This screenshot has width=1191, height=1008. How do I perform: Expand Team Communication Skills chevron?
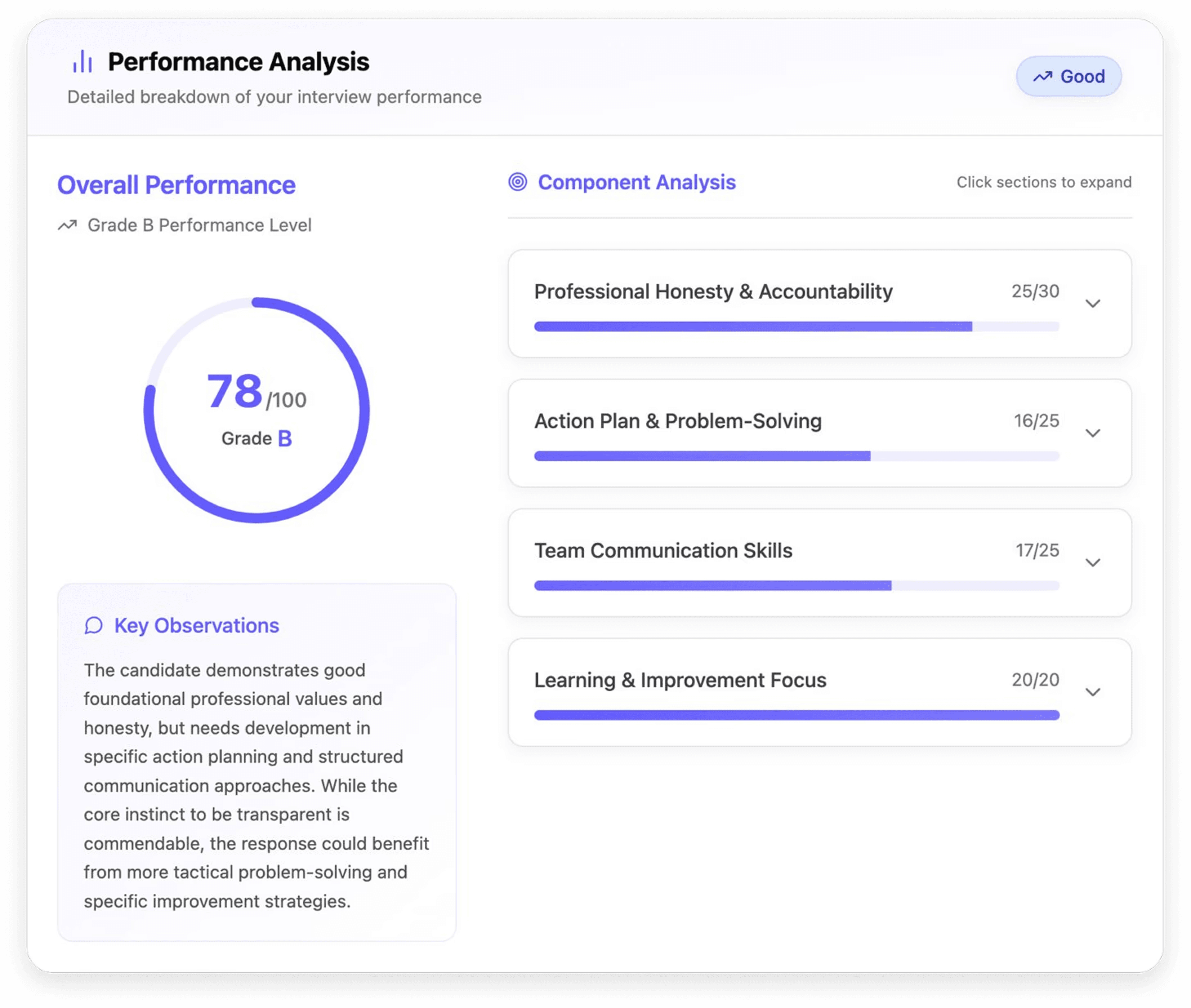1093,563
